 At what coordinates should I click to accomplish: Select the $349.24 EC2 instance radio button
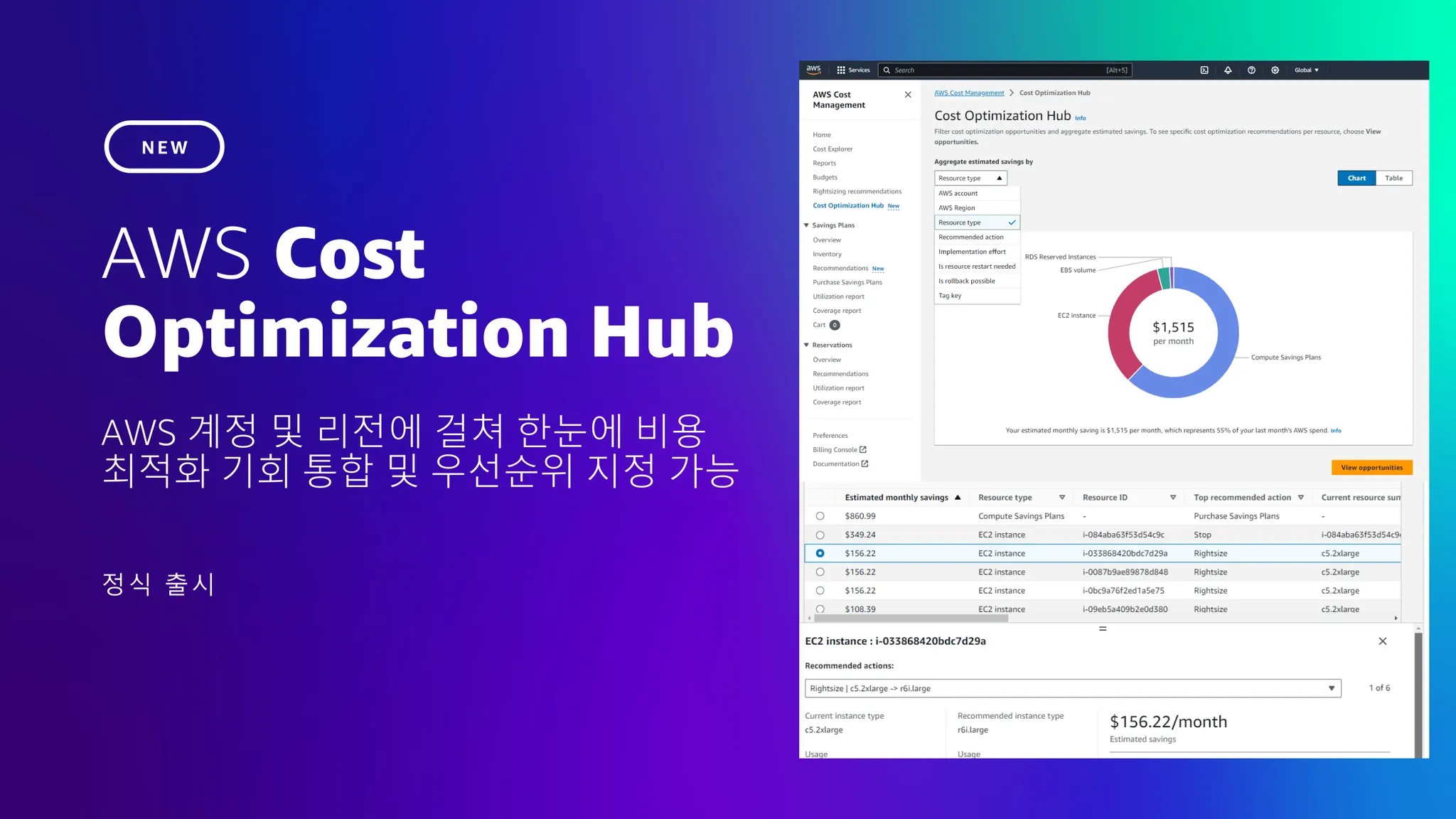pos(820,535)
